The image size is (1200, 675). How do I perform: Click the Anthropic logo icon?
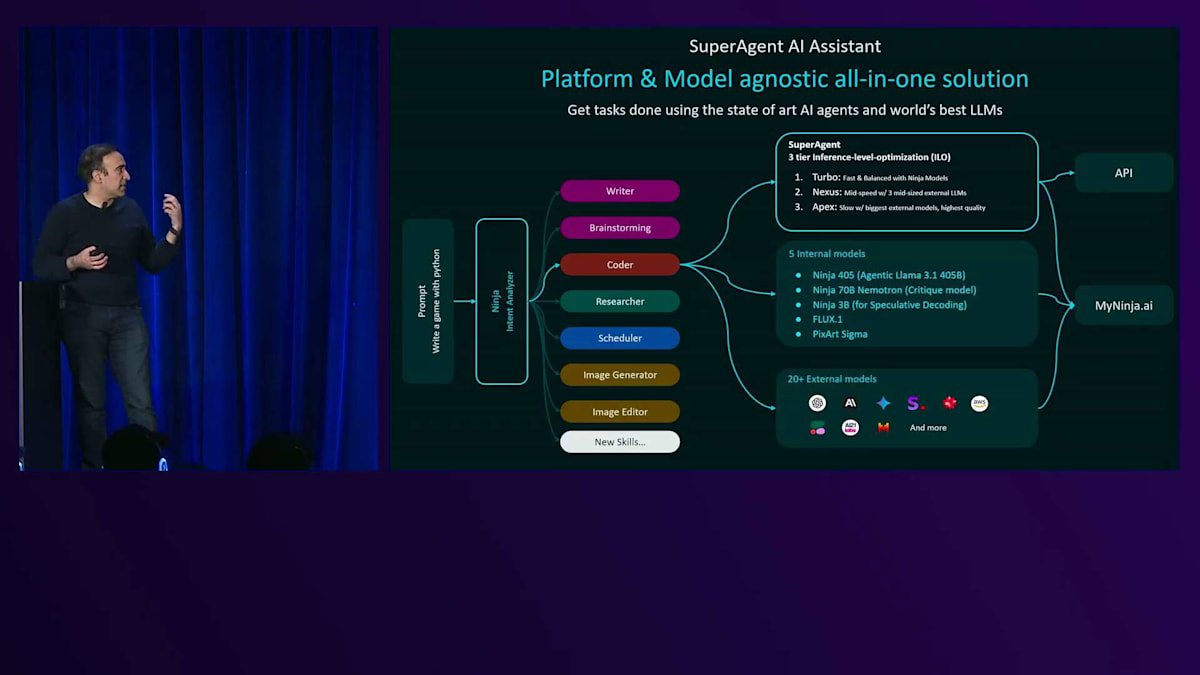click(x=851, y=403)
